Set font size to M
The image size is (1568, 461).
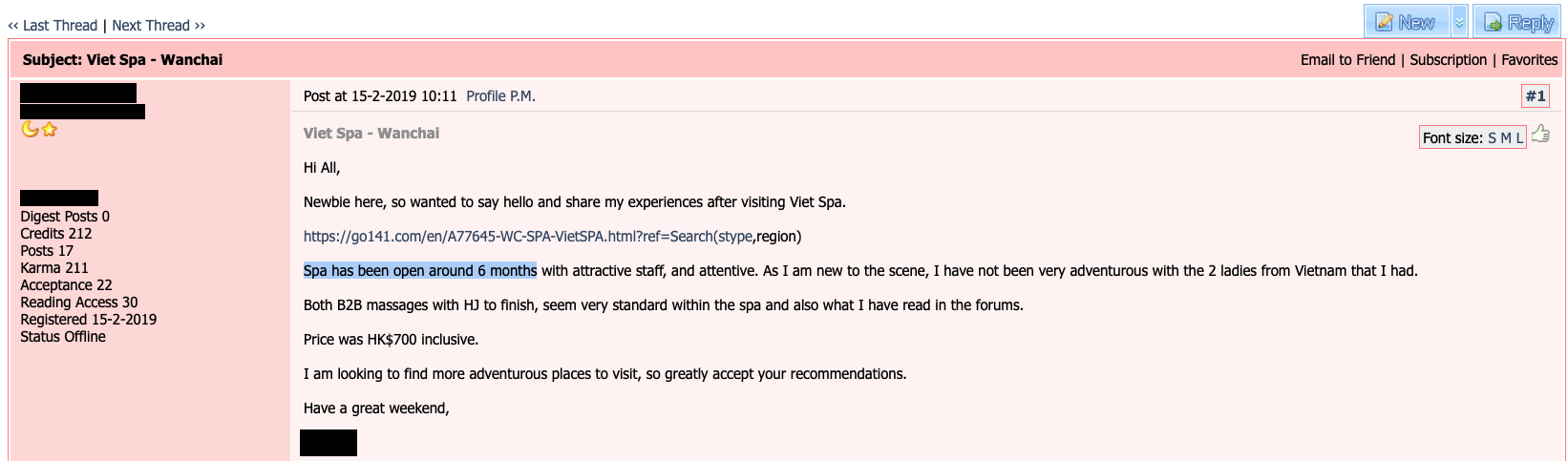(1506, 138)
